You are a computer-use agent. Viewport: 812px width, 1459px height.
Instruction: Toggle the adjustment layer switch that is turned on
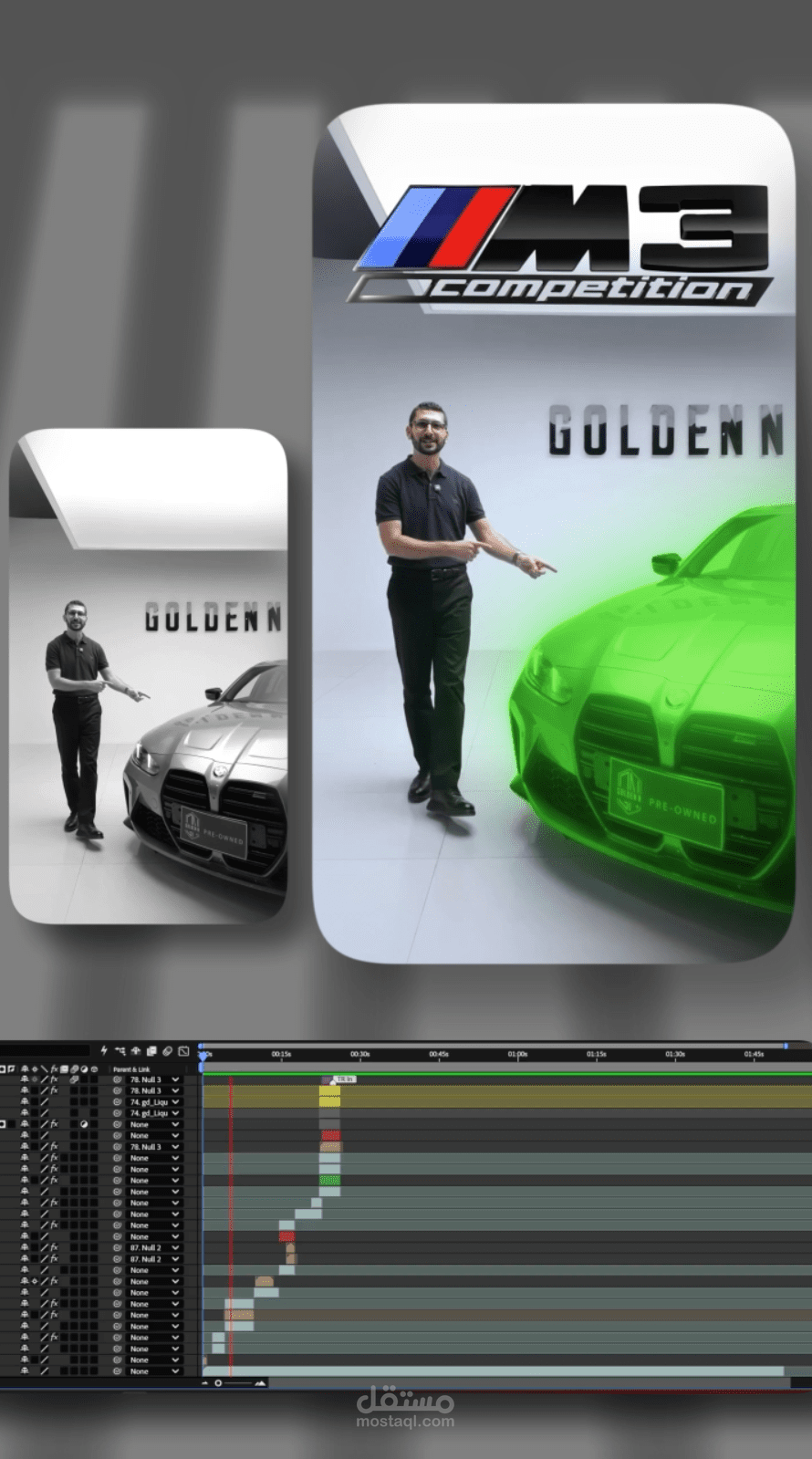pos(83,1124)
